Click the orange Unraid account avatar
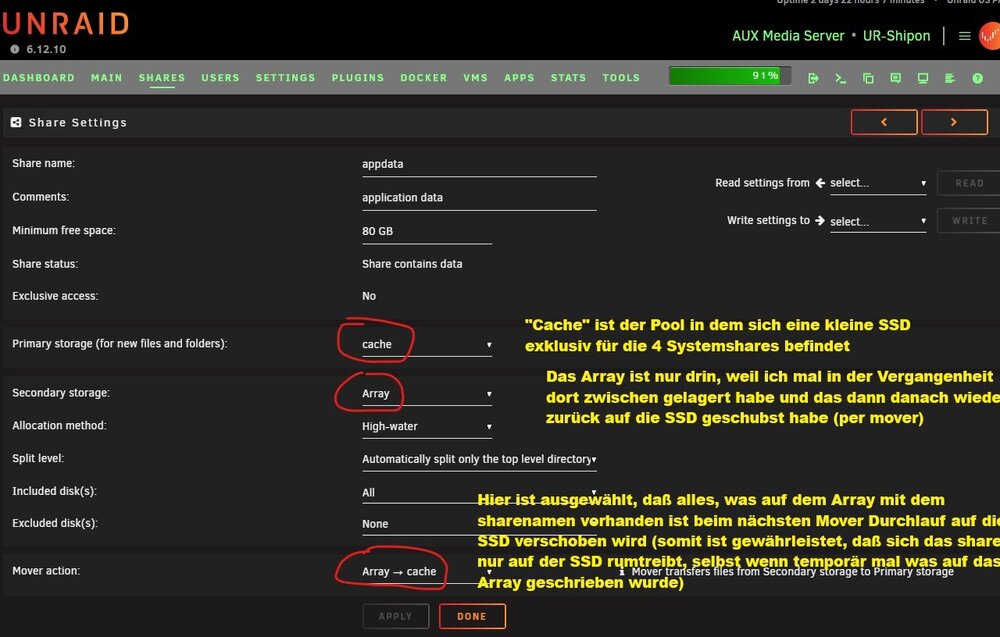 tap(990, 36)
